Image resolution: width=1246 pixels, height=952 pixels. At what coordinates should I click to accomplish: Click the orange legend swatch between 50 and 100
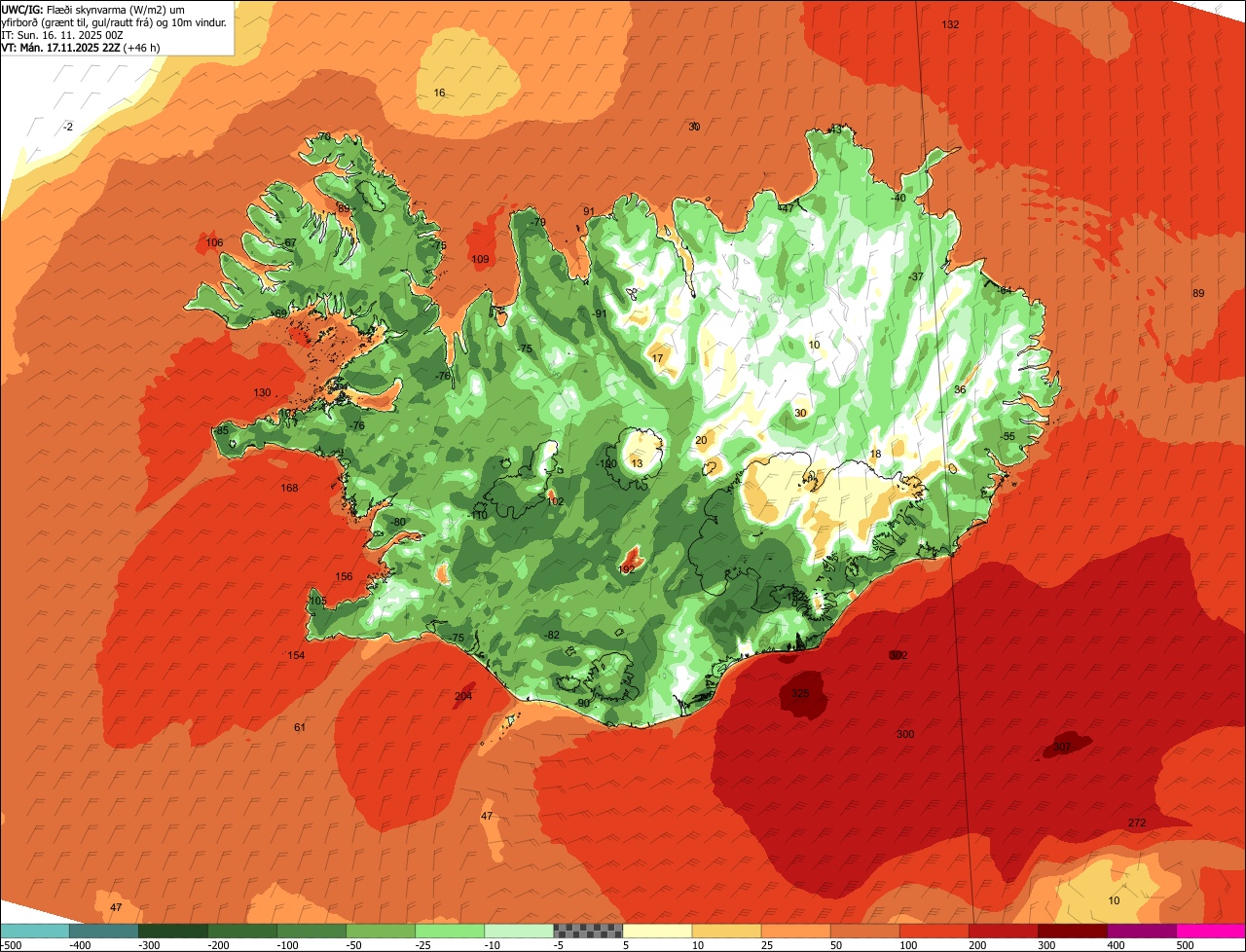[865, 931]
